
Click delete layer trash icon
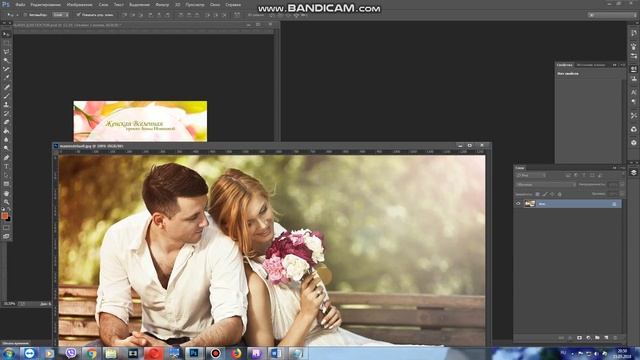point(615,338)
